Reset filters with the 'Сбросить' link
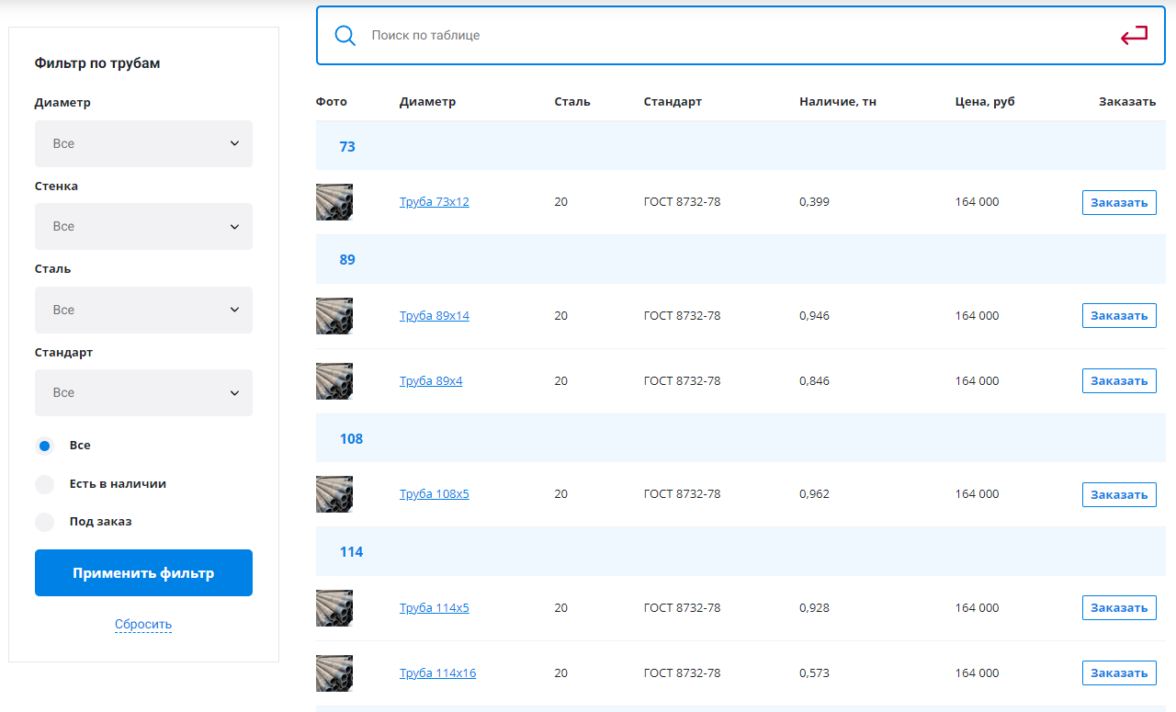The width and height of the screenshot is (1176, 712). pyautogui.click(x=143, y=625)
